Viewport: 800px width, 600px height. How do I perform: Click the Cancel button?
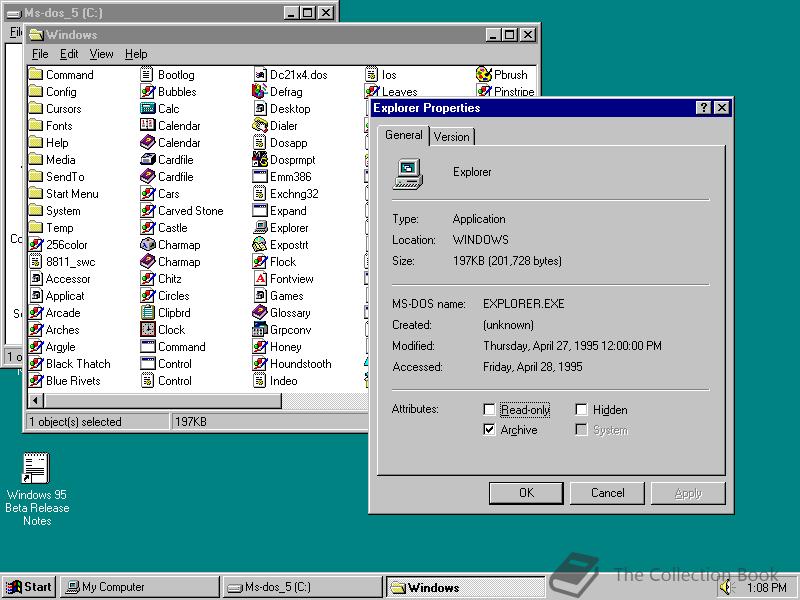[x=607, y=493]
